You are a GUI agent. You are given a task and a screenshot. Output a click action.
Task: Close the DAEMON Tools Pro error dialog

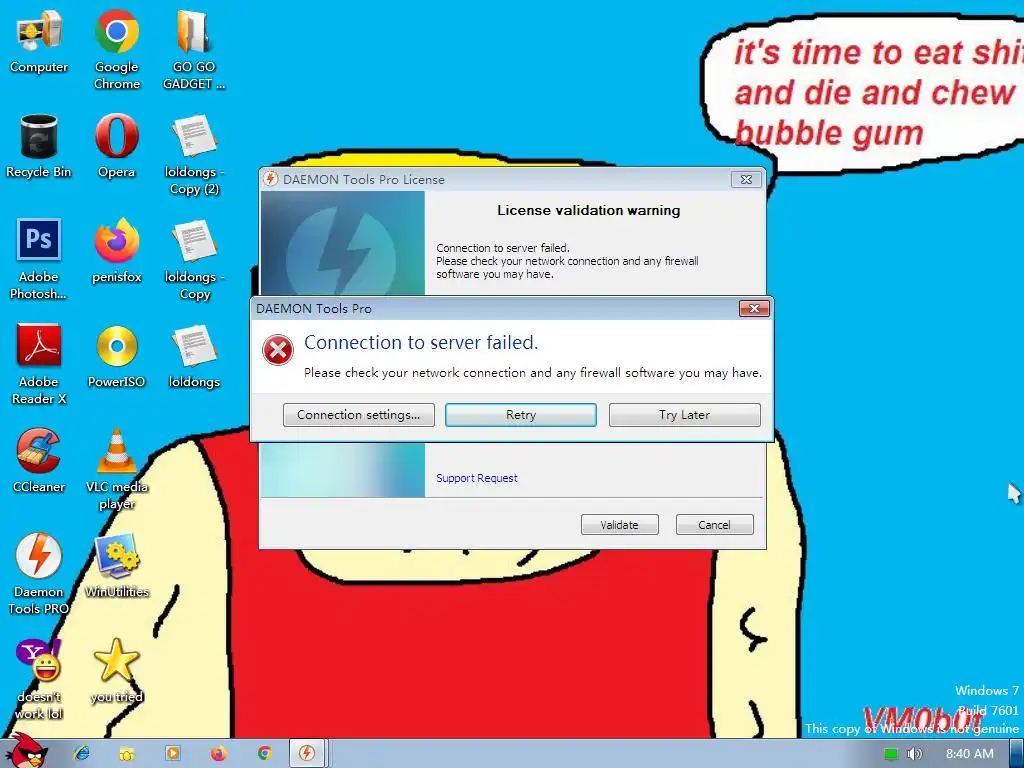click(x=754, y=308)
